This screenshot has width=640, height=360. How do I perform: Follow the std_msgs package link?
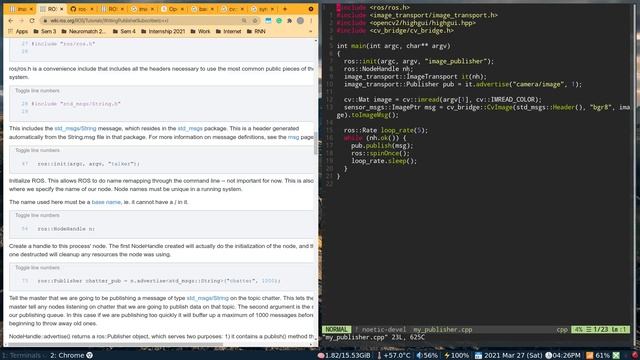click(190, 129)
